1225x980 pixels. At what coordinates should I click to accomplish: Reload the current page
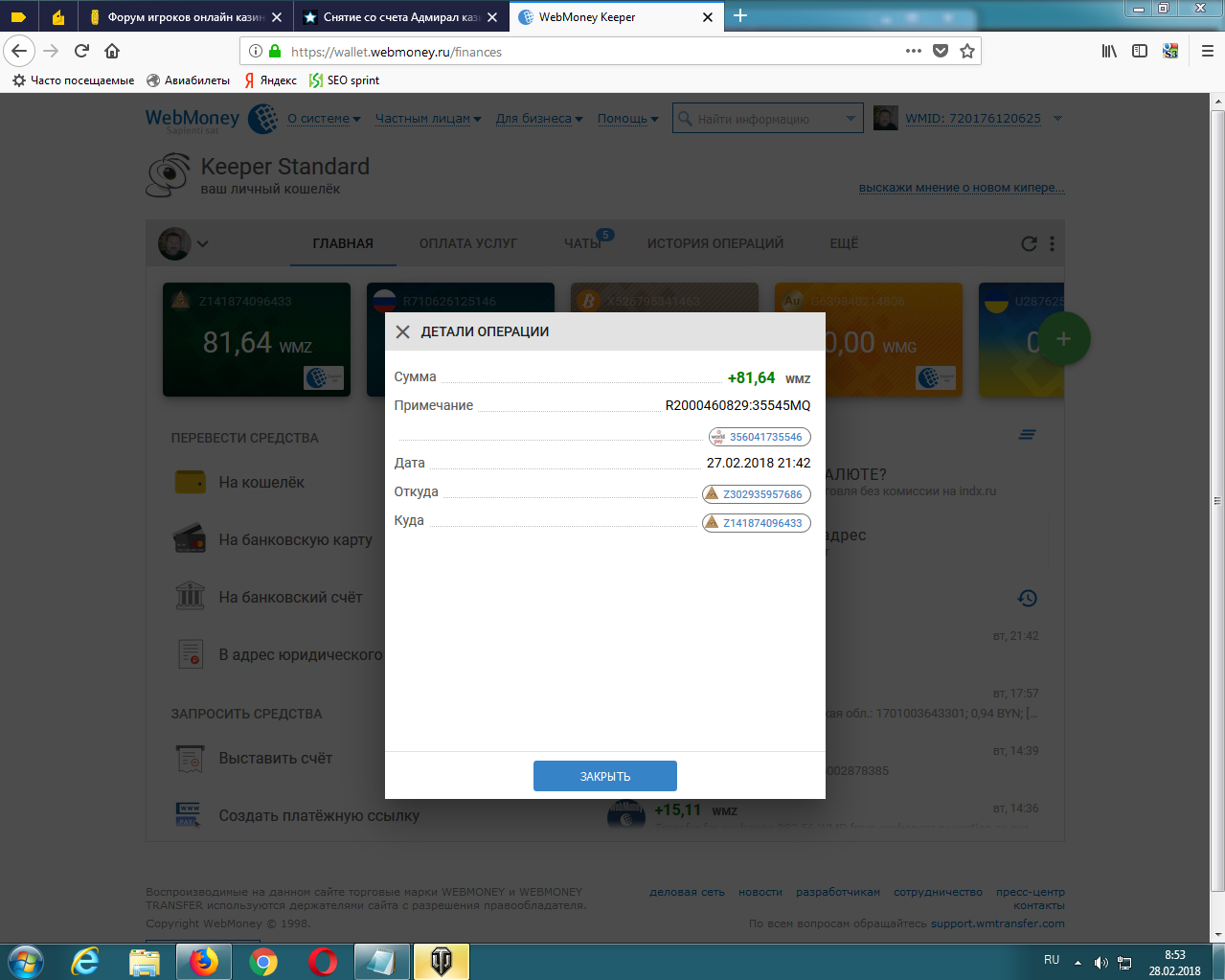point(82,51)
